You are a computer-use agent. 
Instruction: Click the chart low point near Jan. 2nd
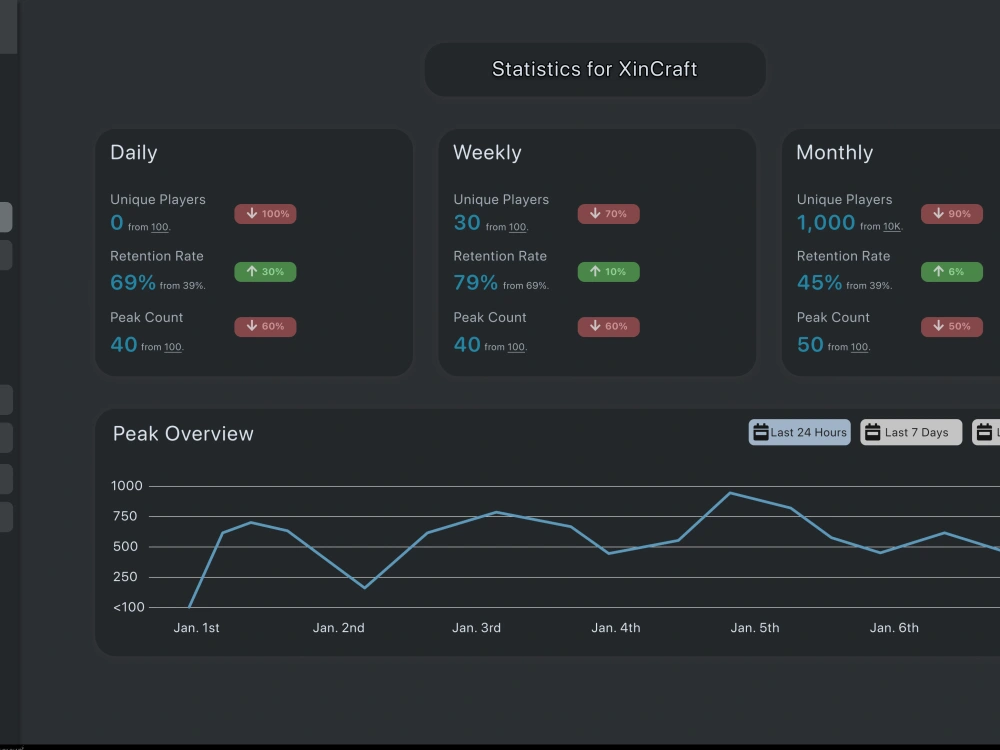(364, 587)
